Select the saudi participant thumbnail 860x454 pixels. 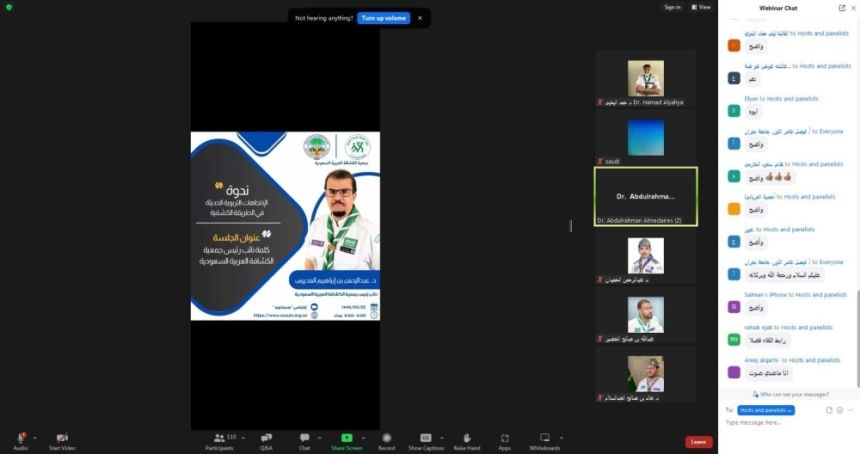point(646,138)
